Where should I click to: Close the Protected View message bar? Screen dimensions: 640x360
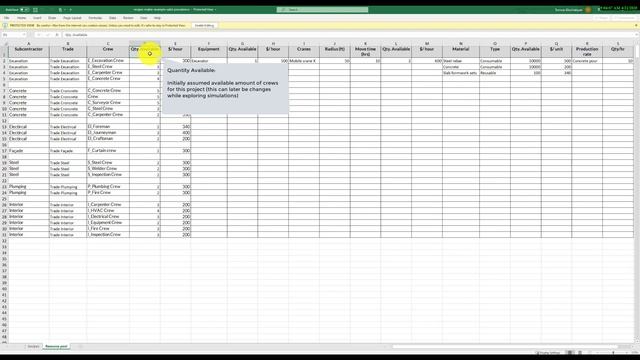pyautogui.click(x=636, y=25)
